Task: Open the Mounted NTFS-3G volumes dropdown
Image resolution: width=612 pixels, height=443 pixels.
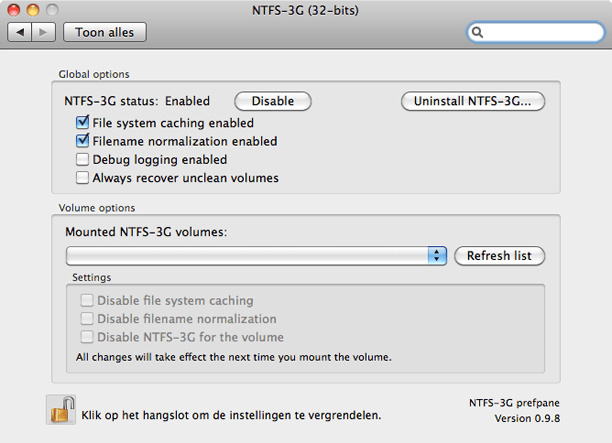Action: click(255, 256)
